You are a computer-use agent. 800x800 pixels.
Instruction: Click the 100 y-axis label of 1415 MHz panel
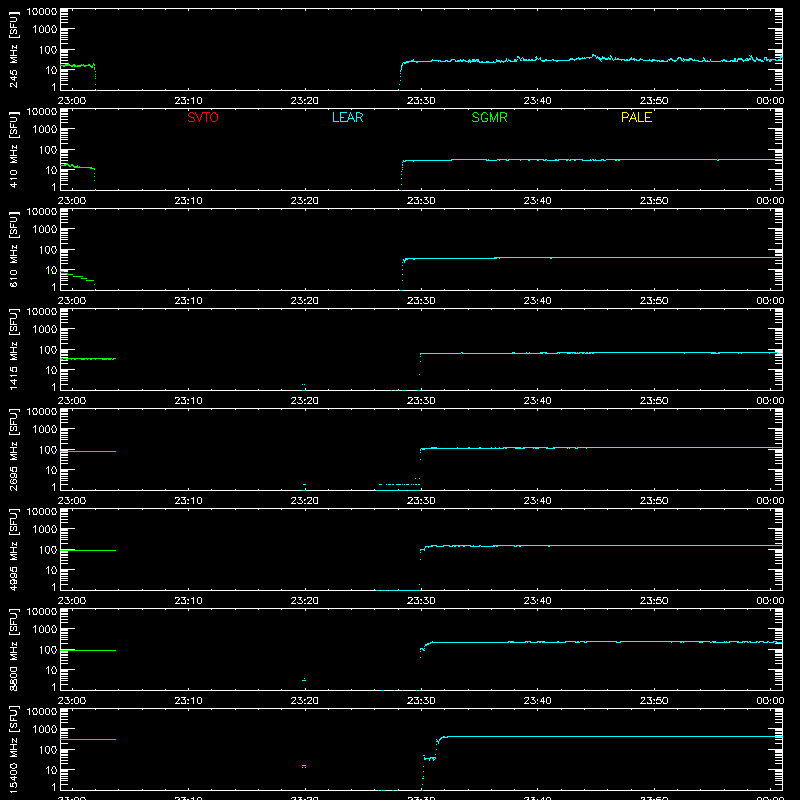pos(48,349)
